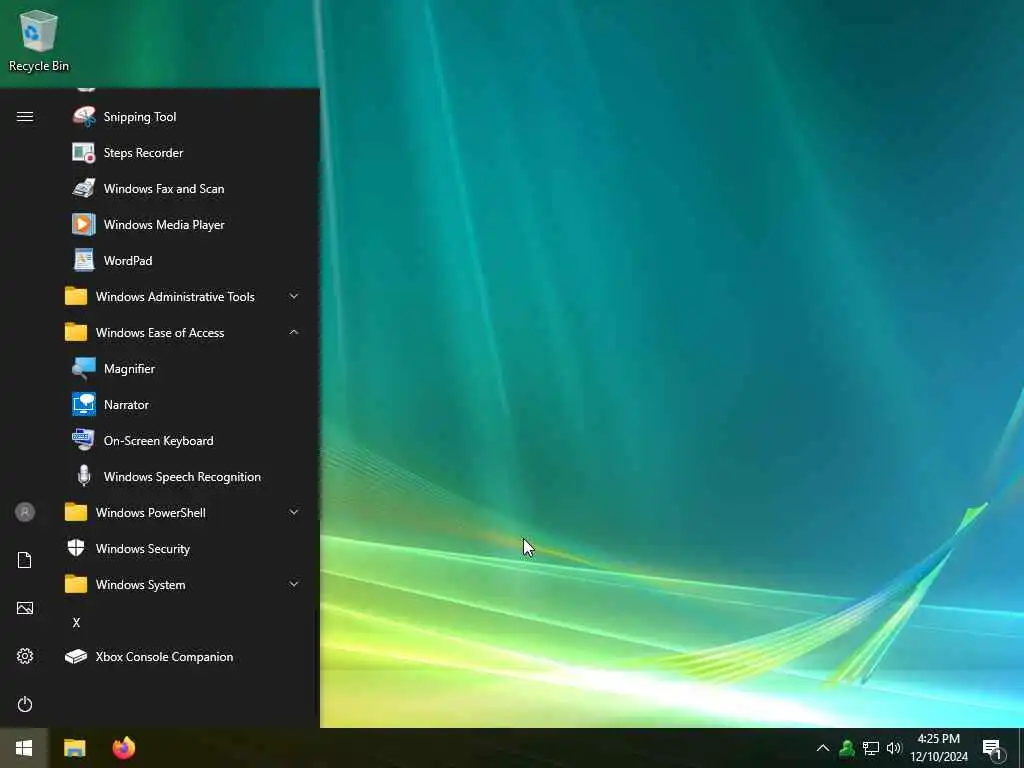Viewport: 1024px width, 768px height.
Task: Launch Narrator
Action: point(184,405)
